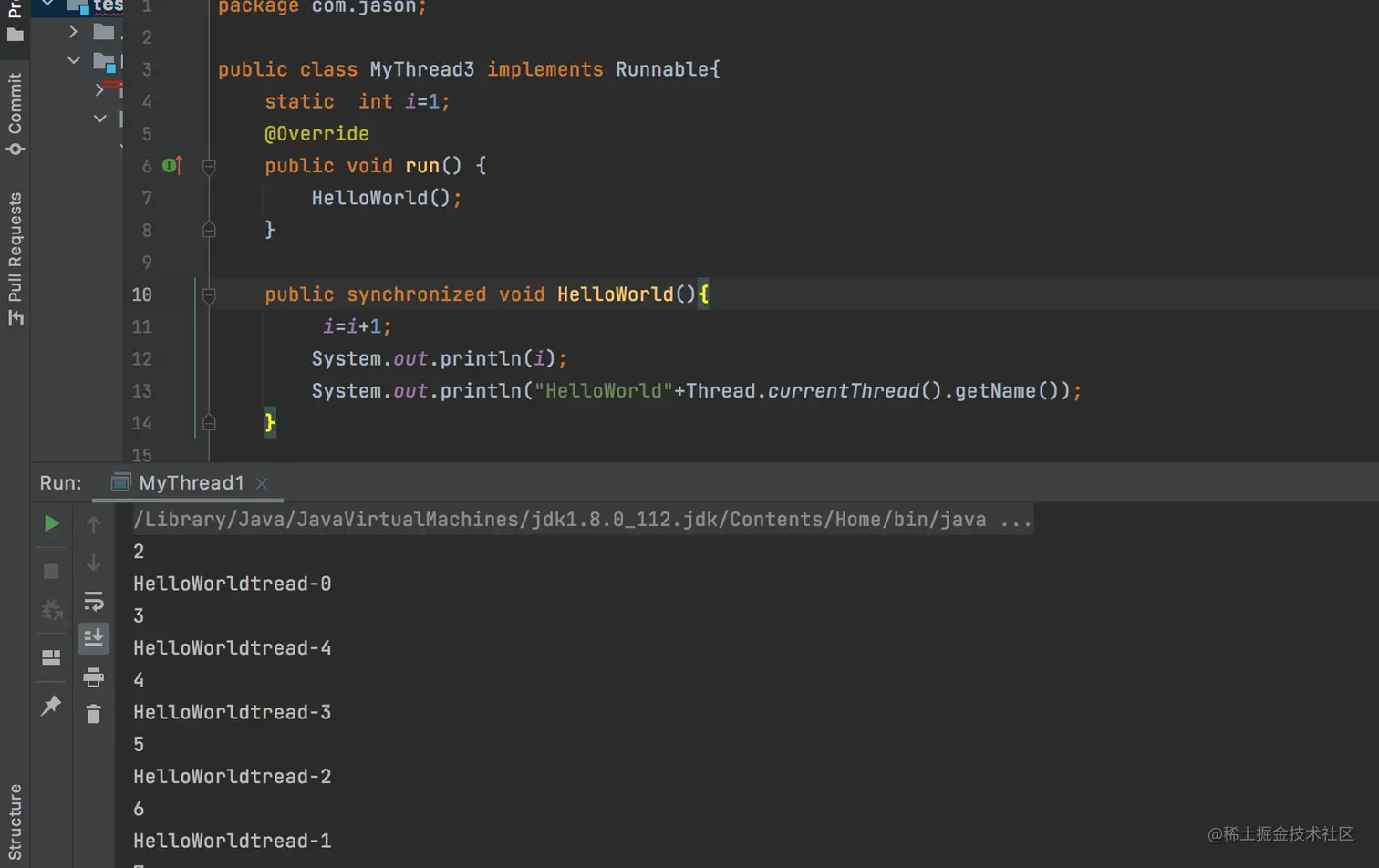1379x868 pixels.
Task: Click the module folder icon in project tree
Action: pyautogui.click(x=105, y=63)
